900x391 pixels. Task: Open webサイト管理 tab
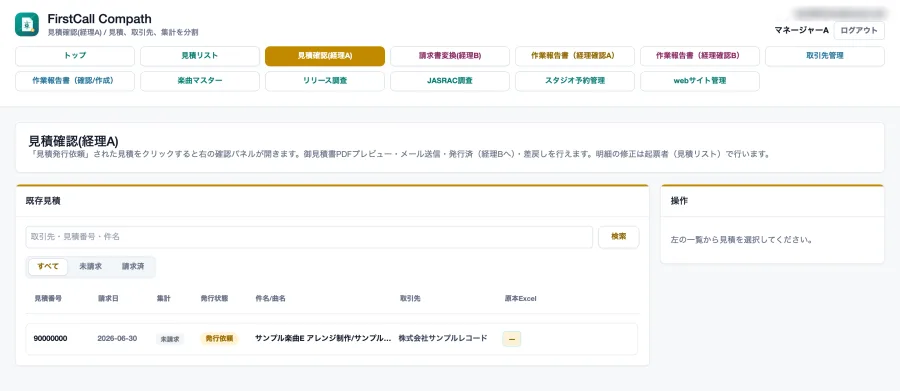pyautogui.click(x=700, y=81)
